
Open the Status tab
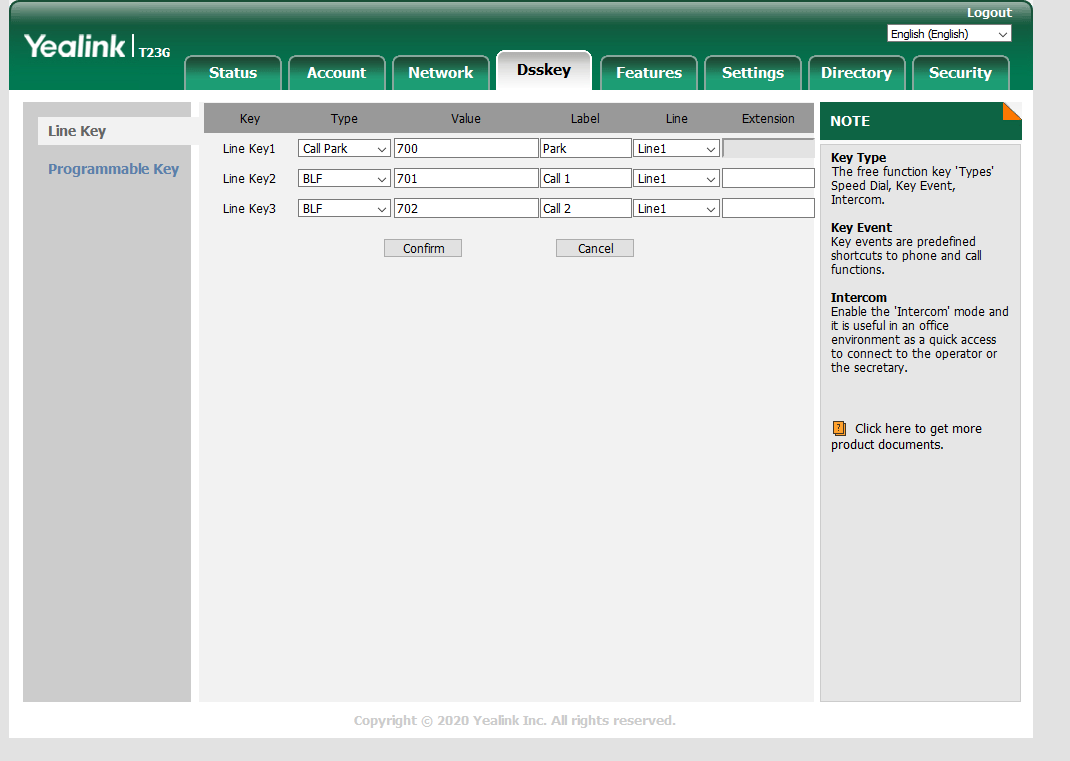point(232,73)
